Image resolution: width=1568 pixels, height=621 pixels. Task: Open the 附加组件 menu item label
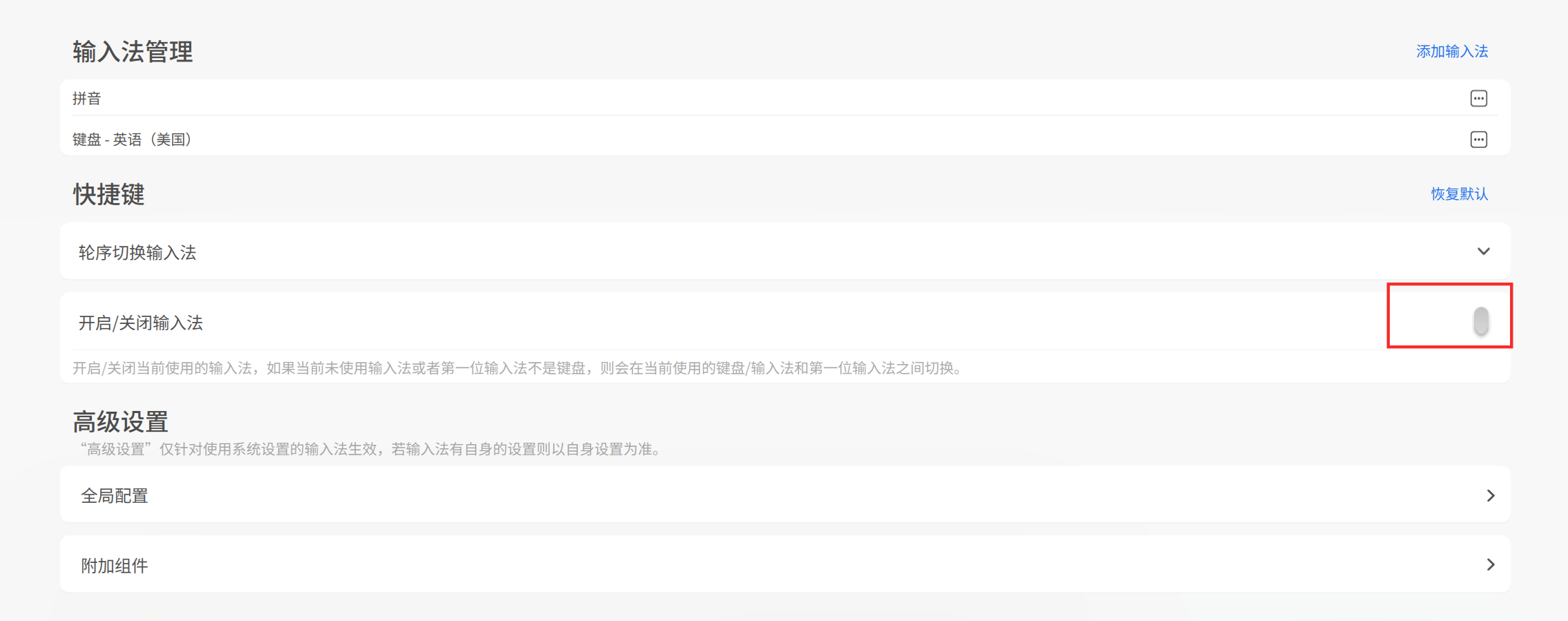pyautogui.click(x=115, y=566)
